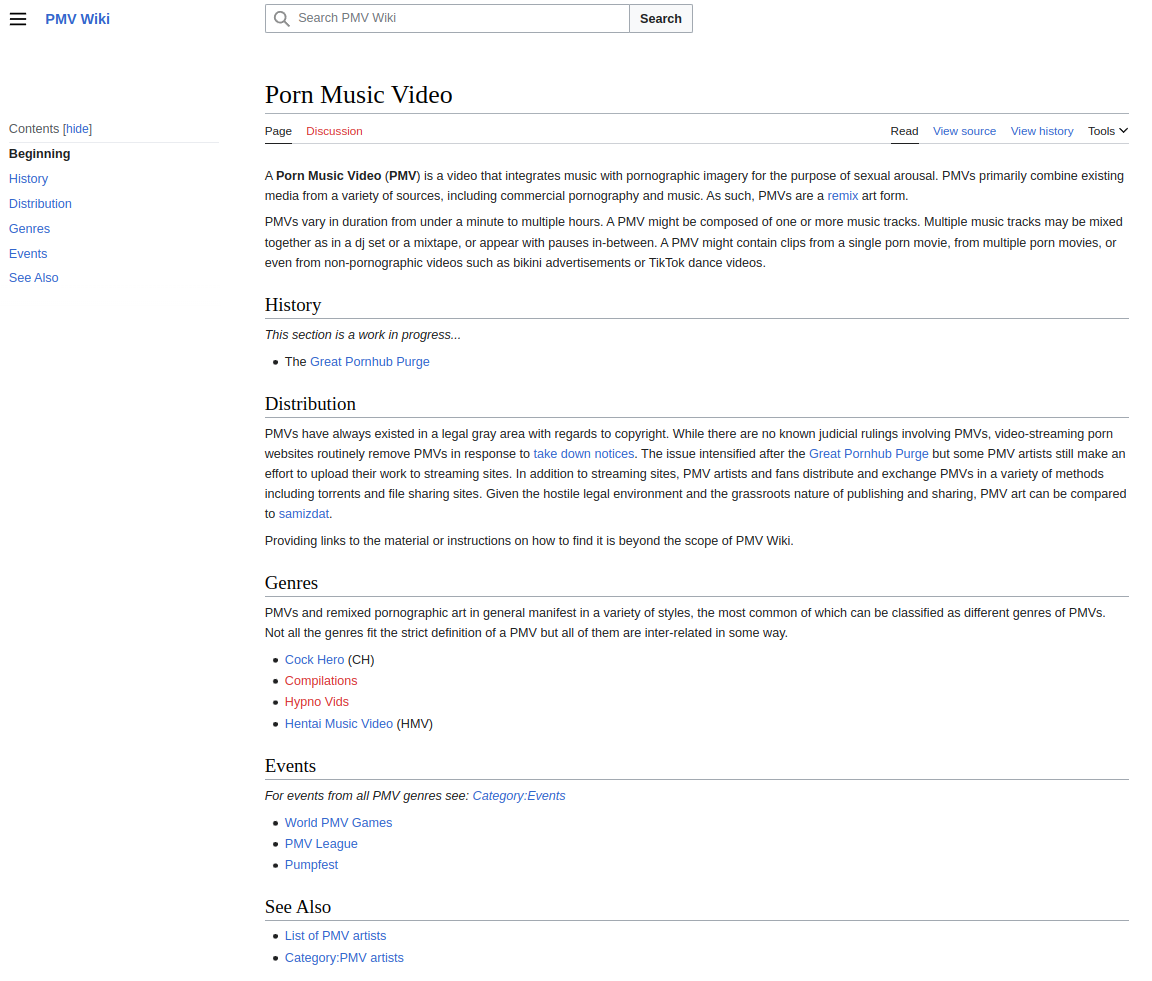The height and width of the screenshot is (981, 1152).
Task: Click the Distribution section heading
Action: (310, 404)
